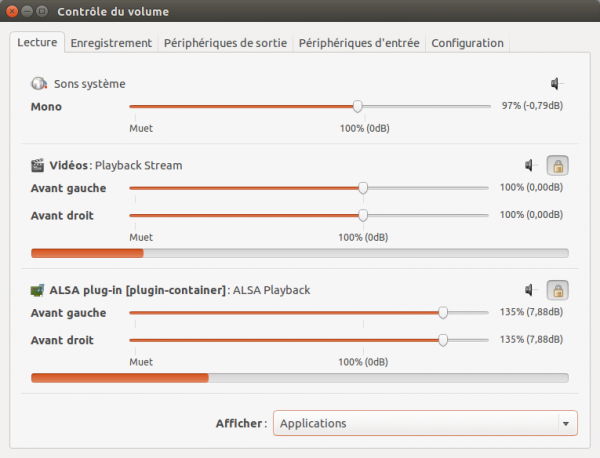The width and height of the screenshot is (600, 458).
Task: Open the Afficher dropdown list
Action: point(425,423)
